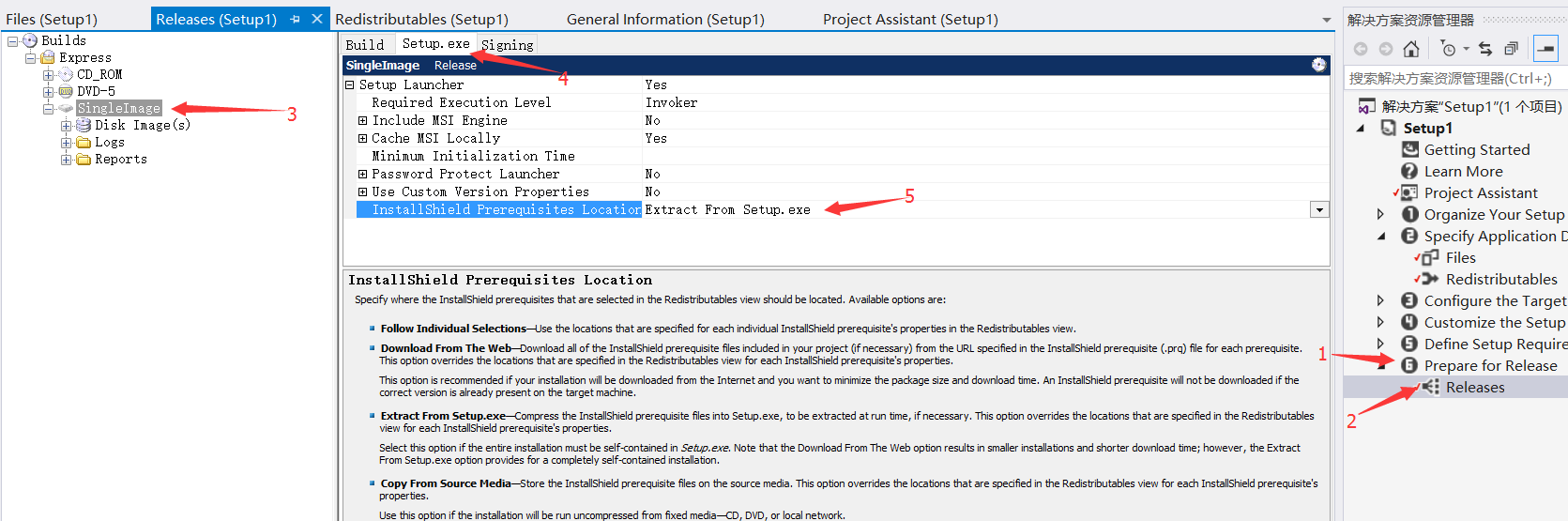Expand Customize the Setup node
Viewport: 1568px width, 521px height.
coord(1380,322)
